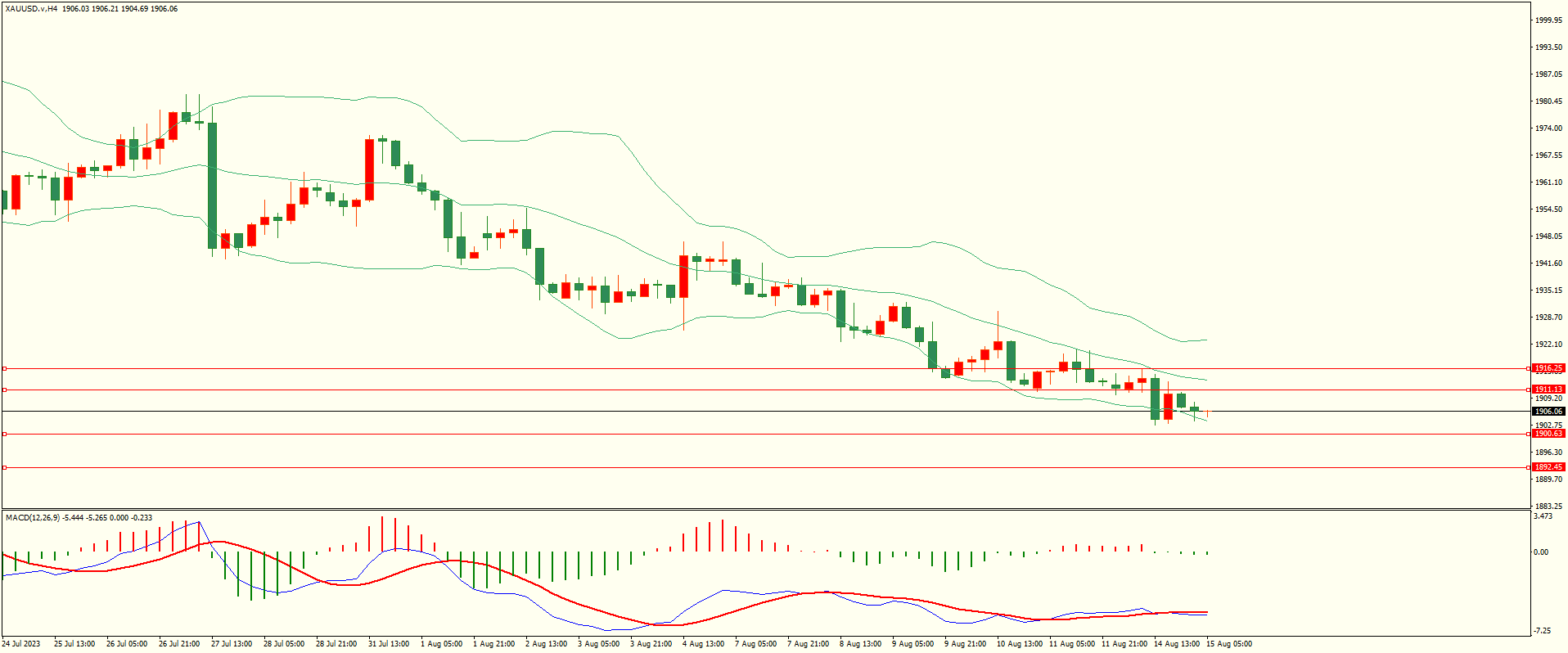This screenshot has width=1568, height=653.
Task: Click the MACD 3.473 scale maximum label
Action: tap(1543, 516)
